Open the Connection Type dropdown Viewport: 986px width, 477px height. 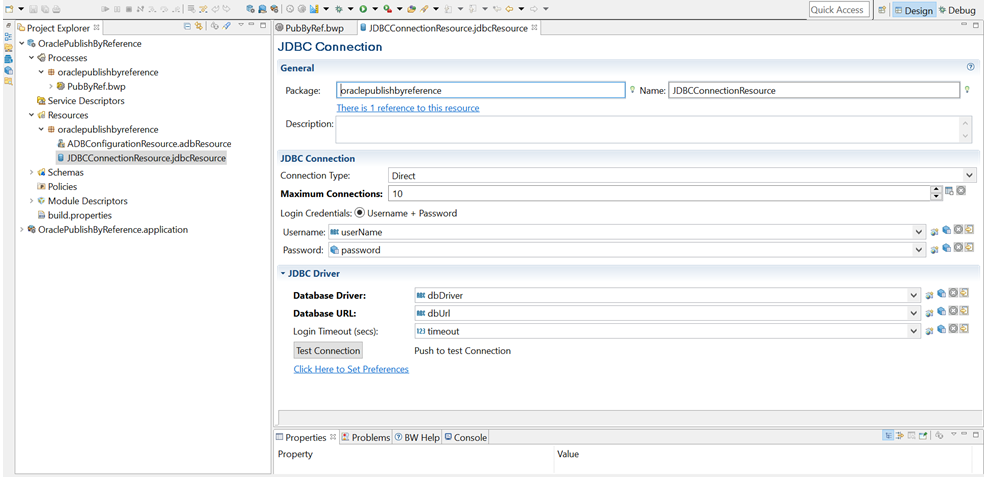[969, 176]
